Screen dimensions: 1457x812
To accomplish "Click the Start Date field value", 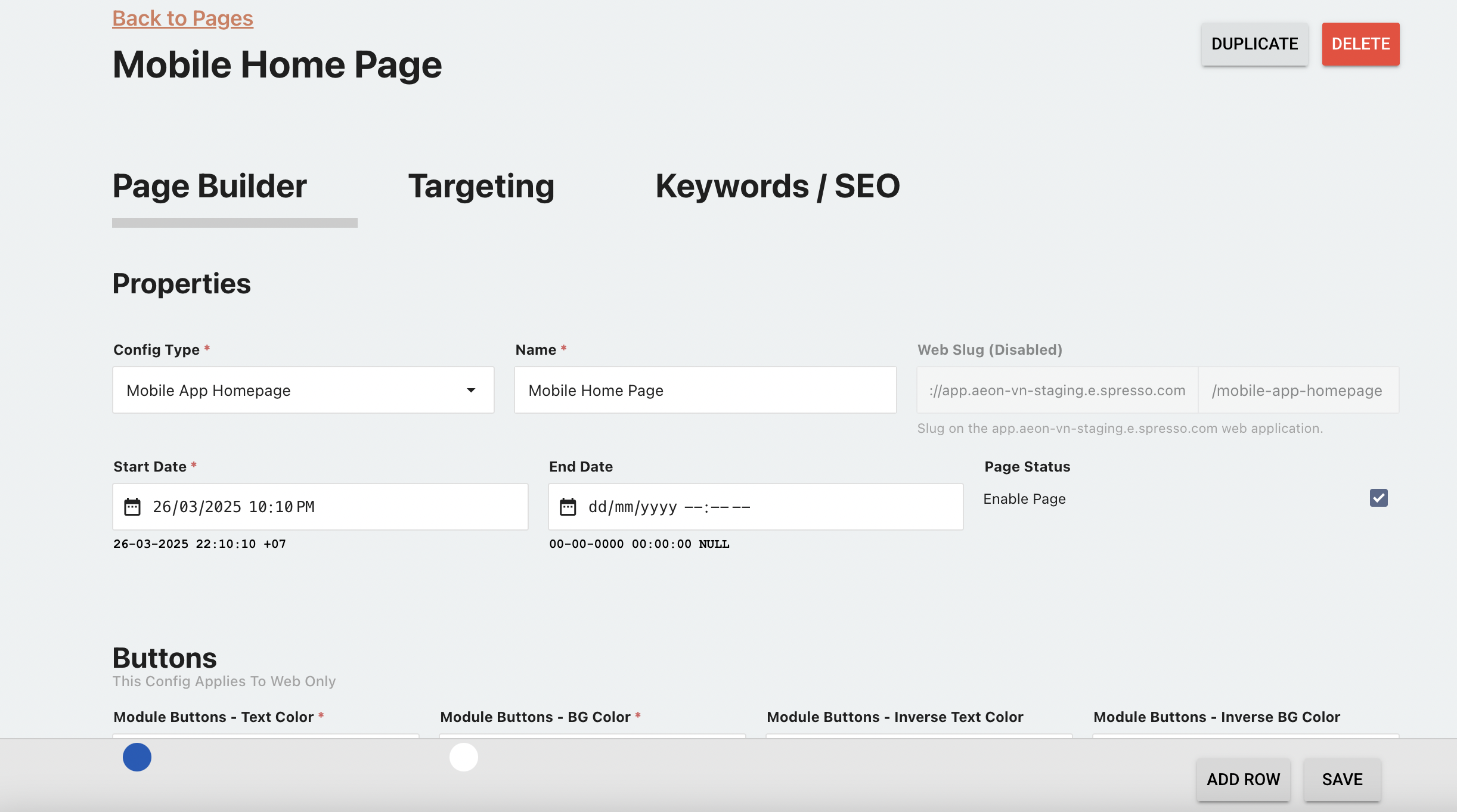I will [234, 507].
